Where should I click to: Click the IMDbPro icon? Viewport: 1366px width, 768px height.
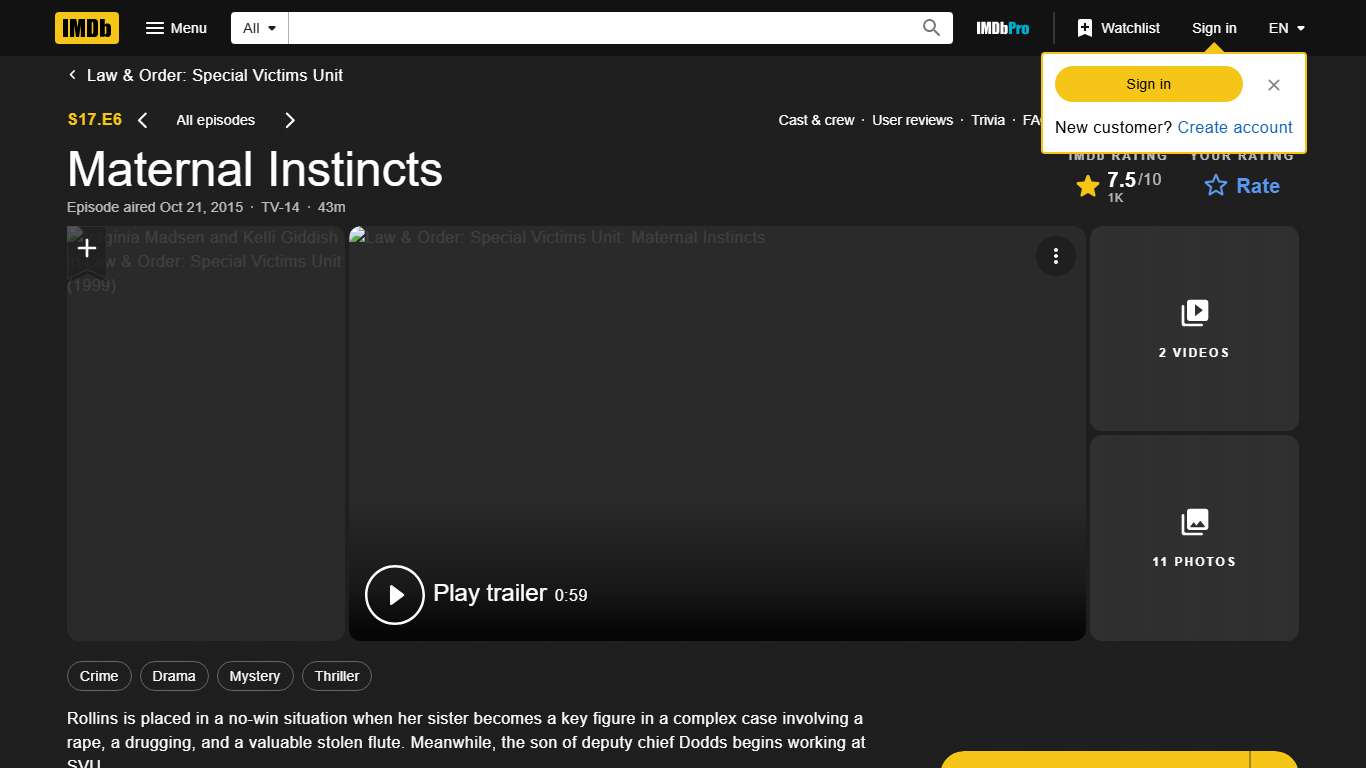(1002, 28)
